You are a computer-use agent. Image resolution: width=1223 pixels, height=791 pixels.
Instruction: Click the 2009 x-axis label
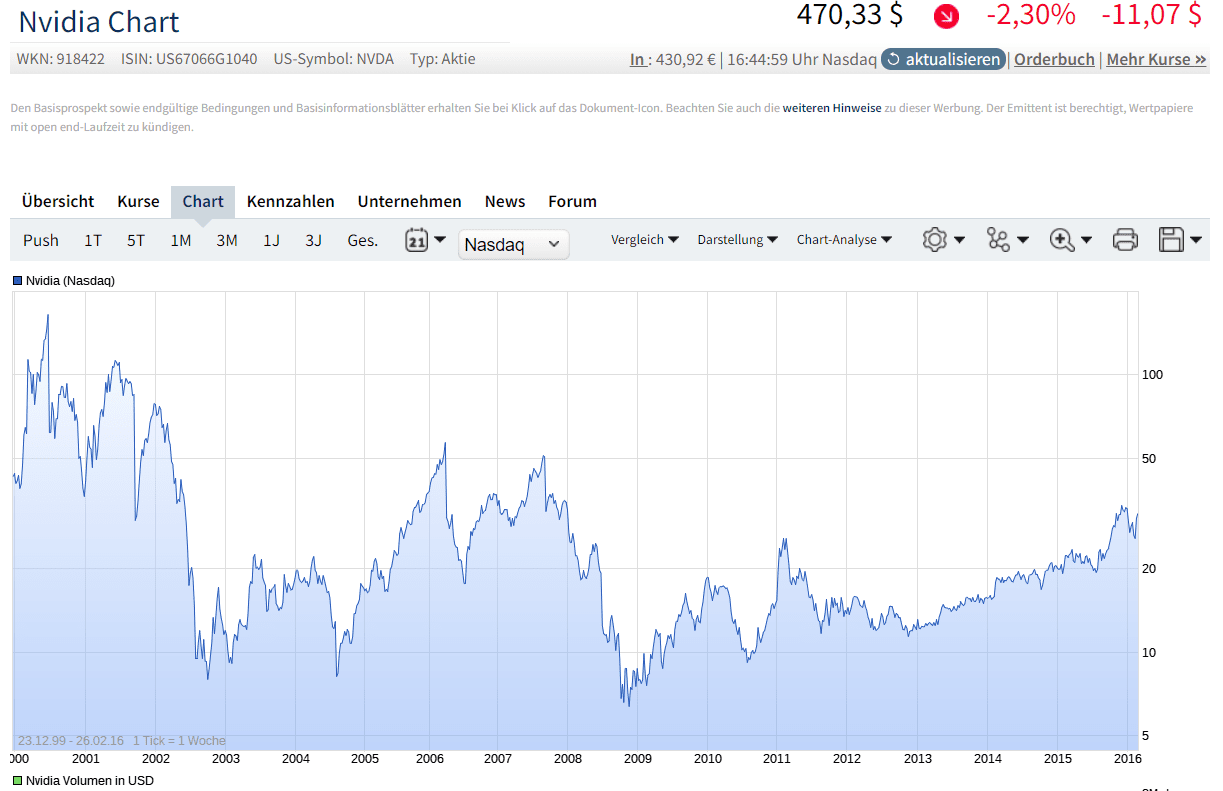pyautogui.click(x=638, y=759)
